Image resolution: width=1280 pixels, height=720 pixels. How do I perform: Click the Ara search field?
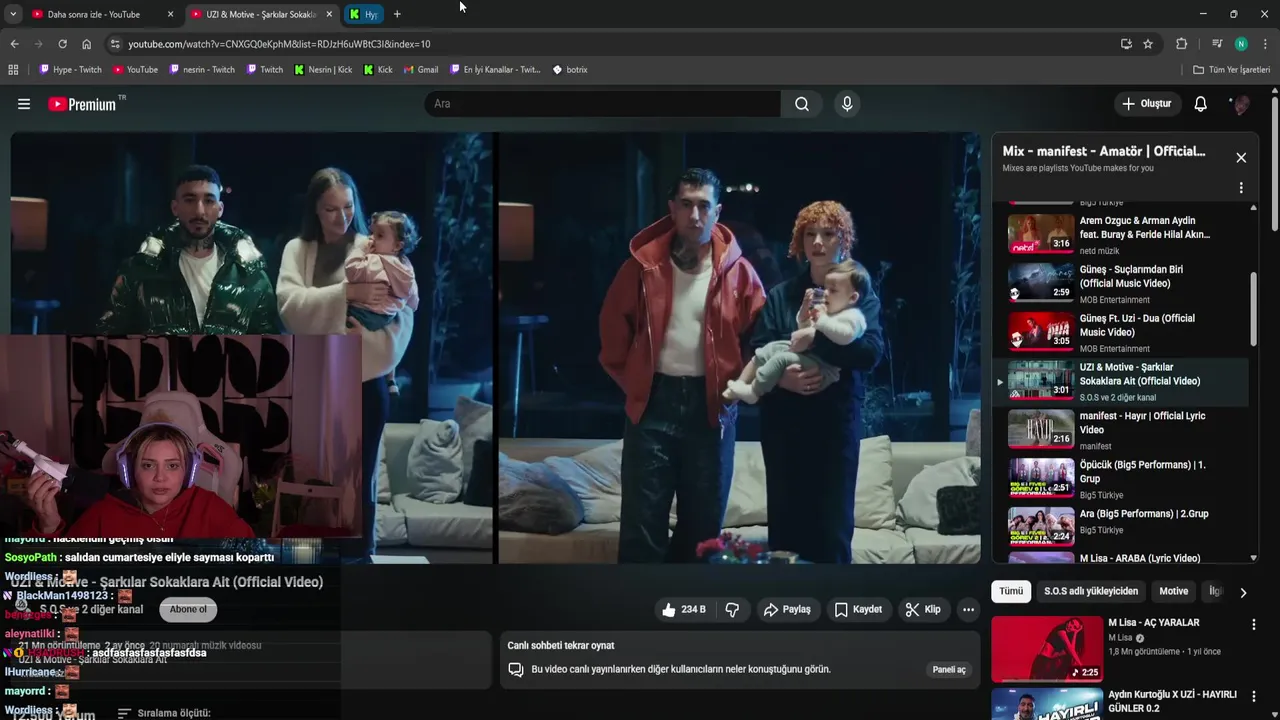tap(603, 104)
